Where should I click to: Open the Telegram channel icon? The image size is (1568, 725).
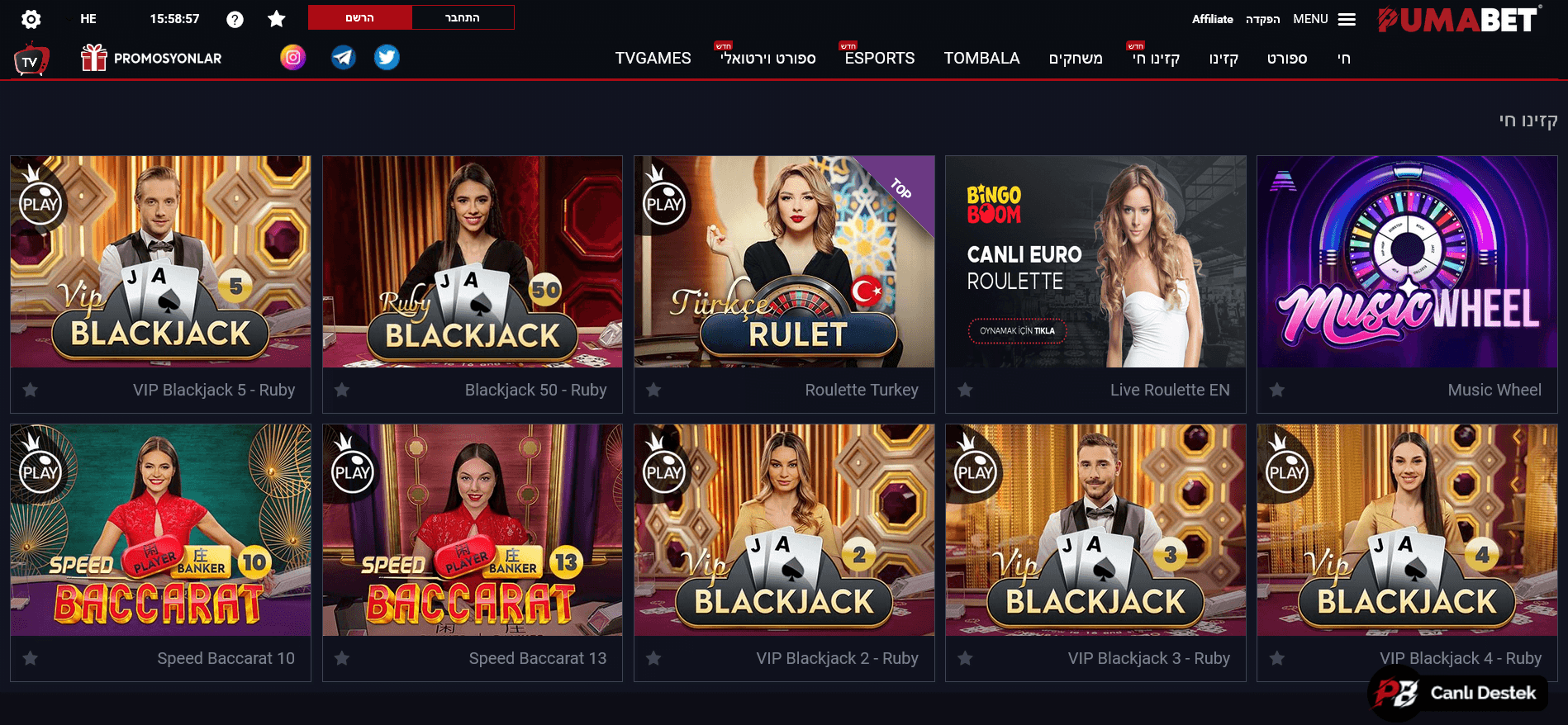click(344, 57)
